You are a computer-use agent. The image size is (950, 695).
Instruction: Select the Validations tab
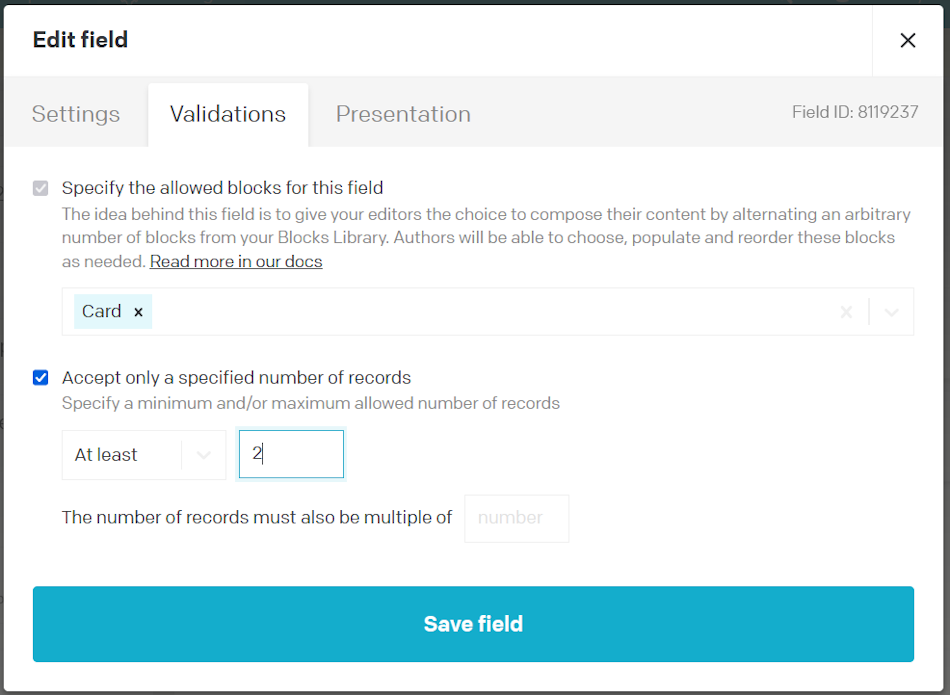coord(228,113)
